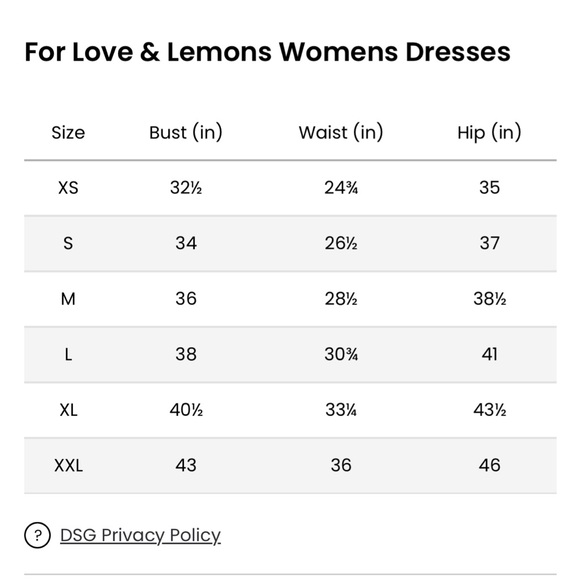Click the XL size row label
The width and height of the screenshot is (580, 580).
pyautogui.click(x=68, y=410)
